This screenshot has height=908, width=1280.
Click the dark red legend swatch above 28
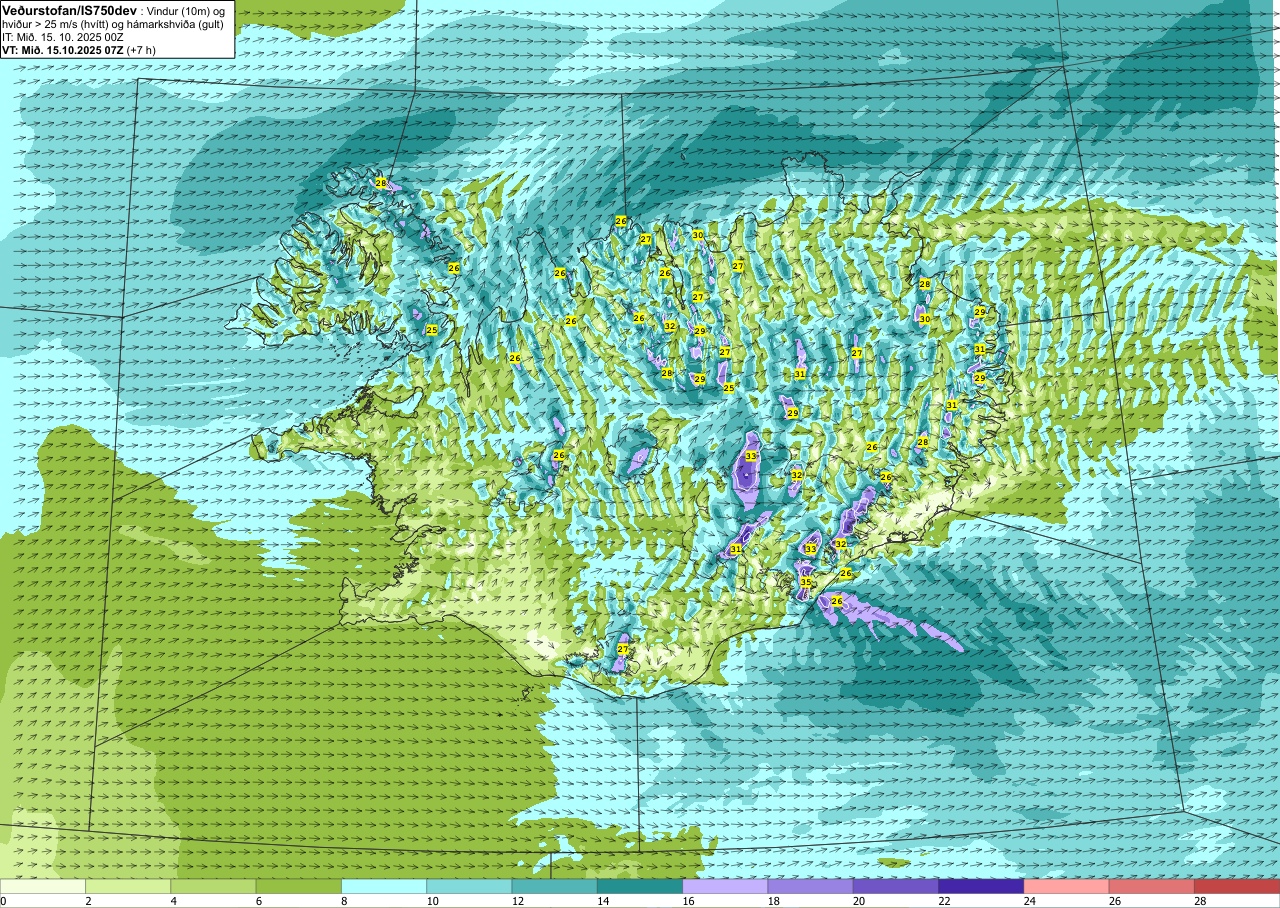point(1237,886)
